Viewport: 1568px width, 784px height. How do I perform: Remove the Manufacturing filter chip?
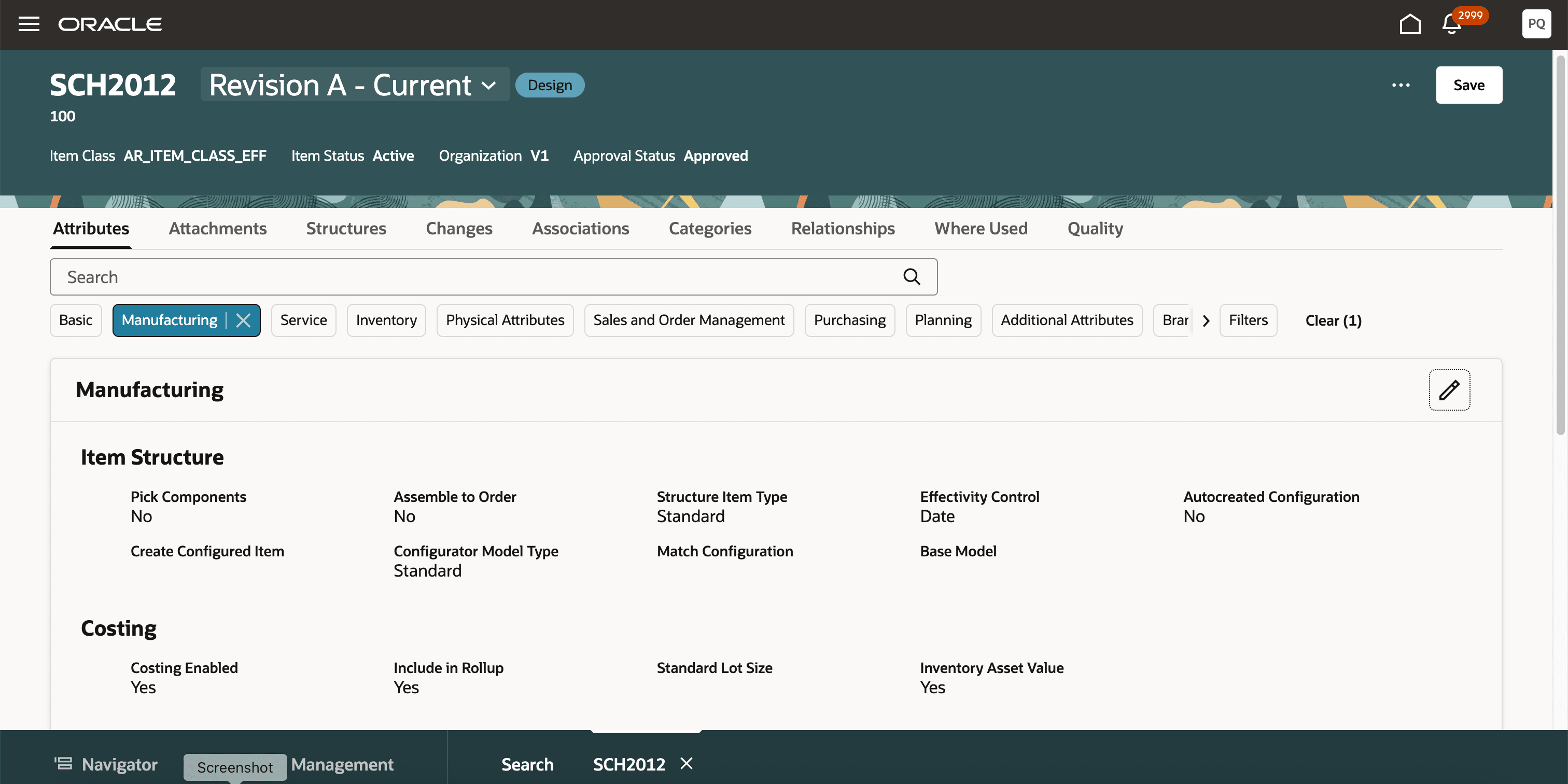(244, 320)
